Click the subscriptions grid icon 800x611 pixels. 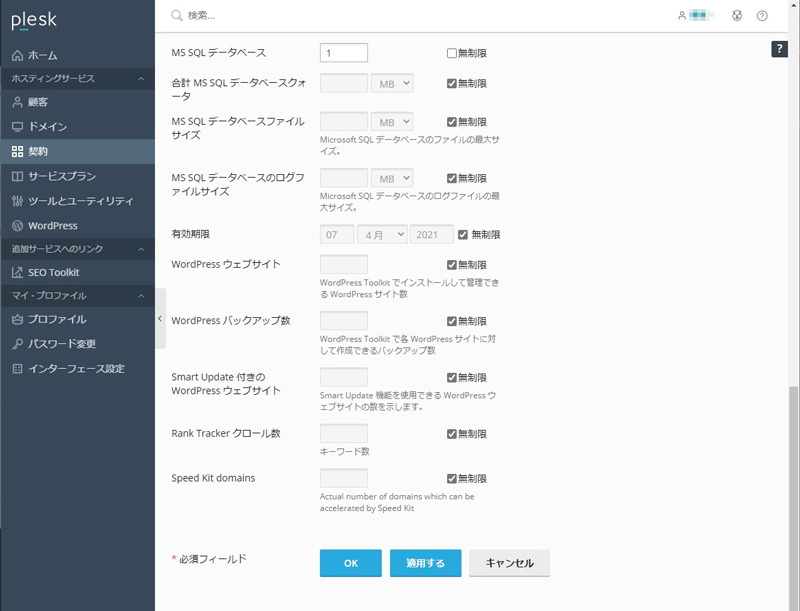pyautogui.click(x=17, y=151)
